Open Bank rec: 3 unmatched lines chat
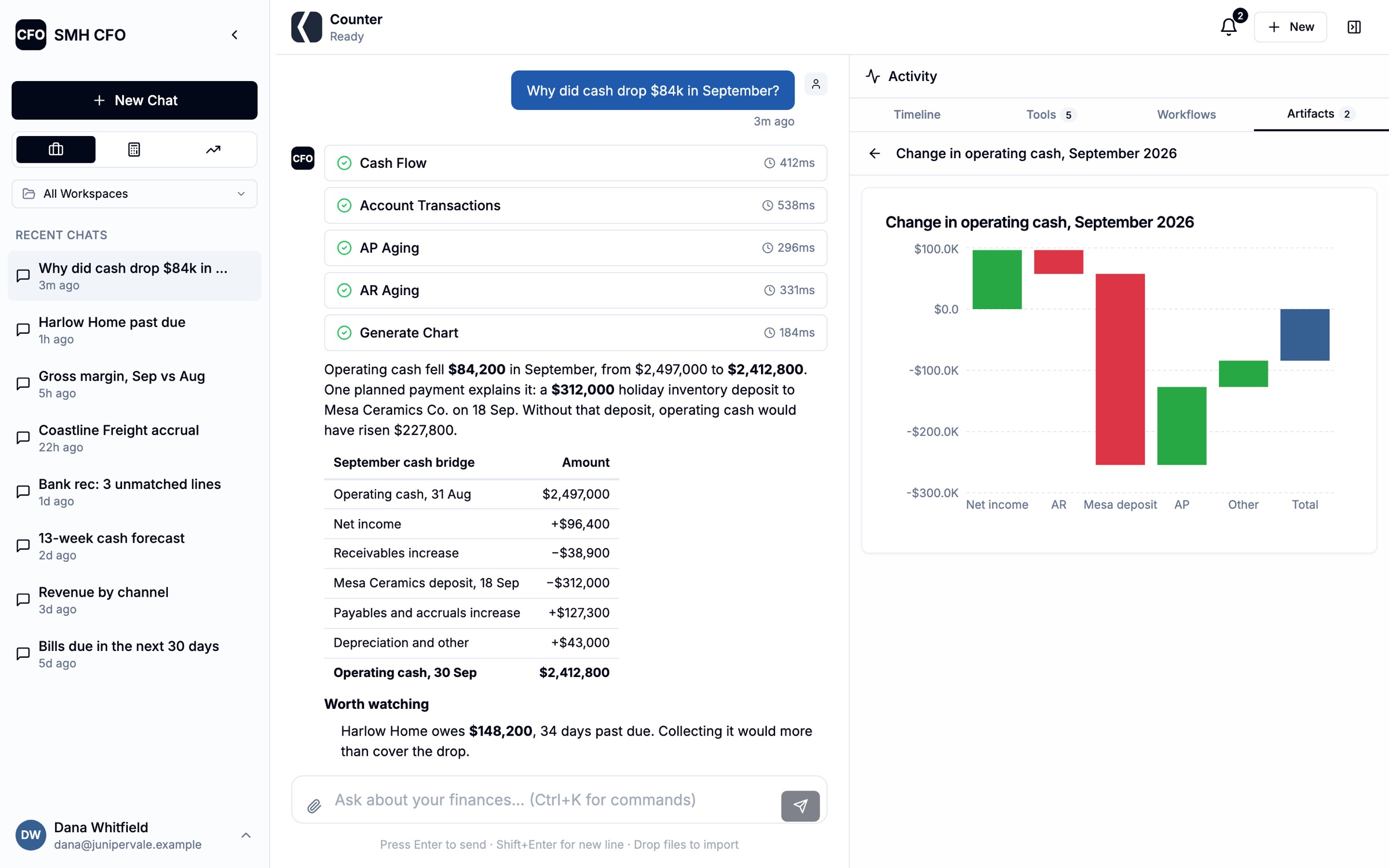 [134, 492]
